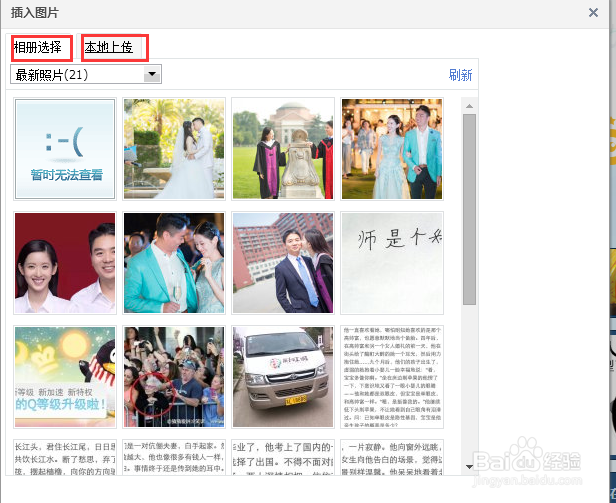Select the Q等级升级啦 penguin banner image
616x503 pixels.
click(x=65, y=377)
